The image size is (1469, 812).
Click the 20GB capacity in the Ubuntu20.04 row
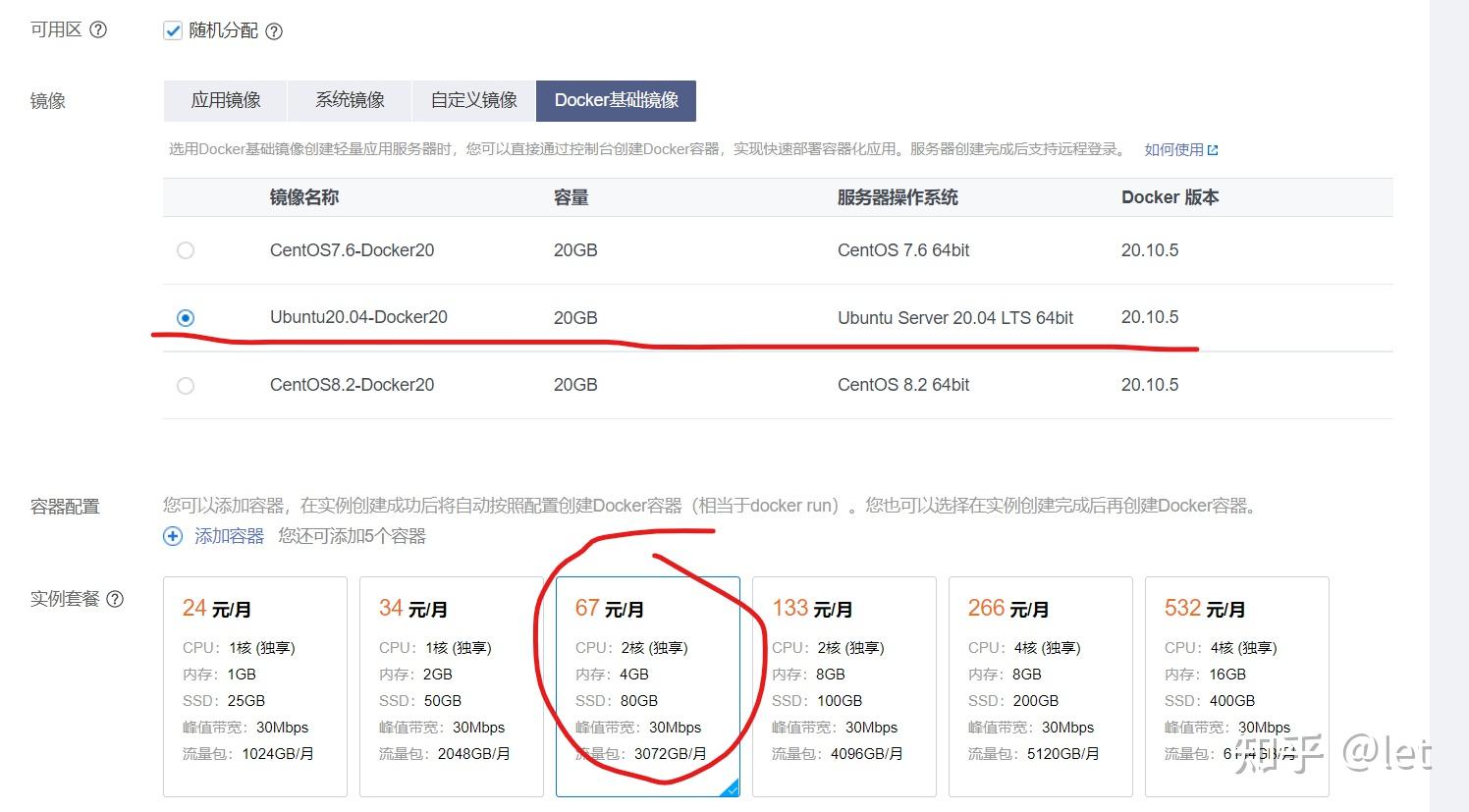(575, 318)
